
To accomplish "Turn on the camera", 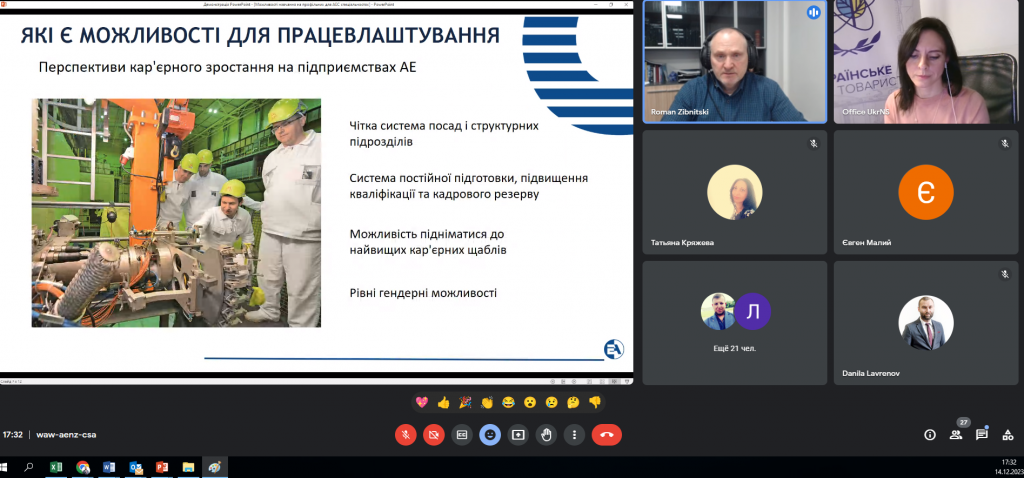I will pyautogui.click(x=434, y=435).
